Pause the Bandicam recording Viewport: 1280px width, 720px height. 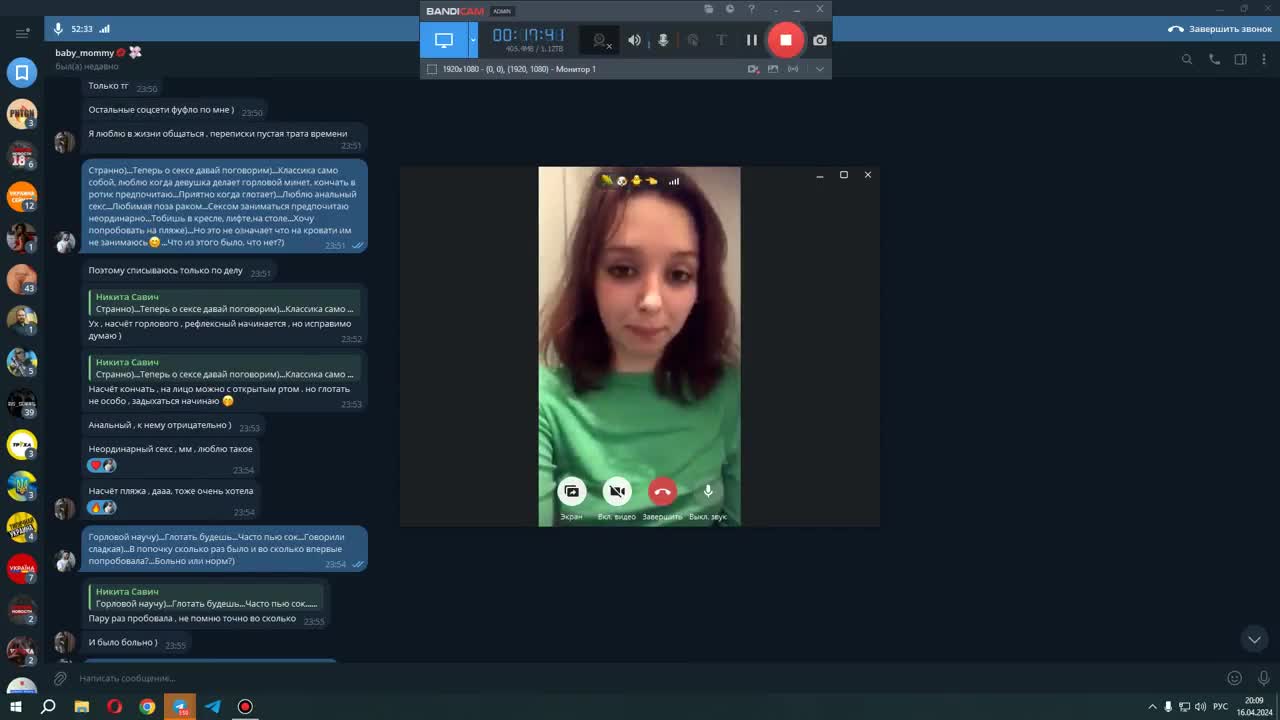coord(752,40)
